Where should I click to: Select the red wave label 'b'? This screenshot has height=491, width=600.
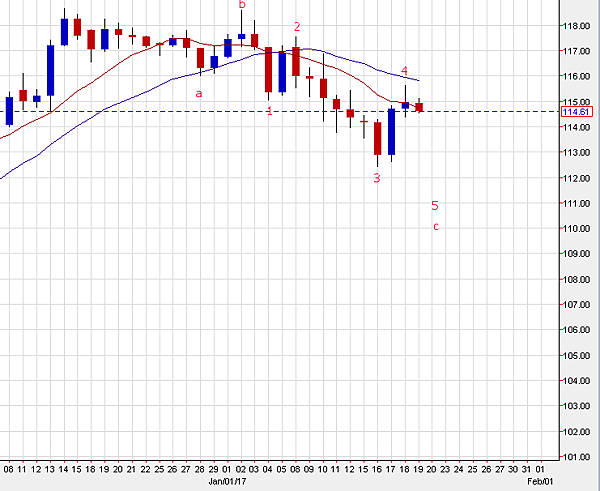pos(242,5)
